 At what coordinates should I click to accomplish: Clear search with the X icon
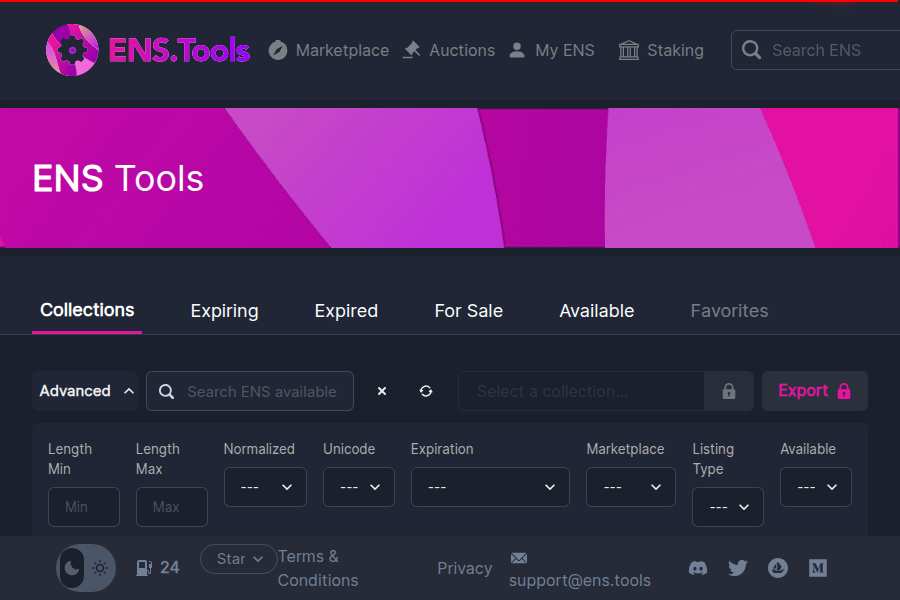pos(382,391)
